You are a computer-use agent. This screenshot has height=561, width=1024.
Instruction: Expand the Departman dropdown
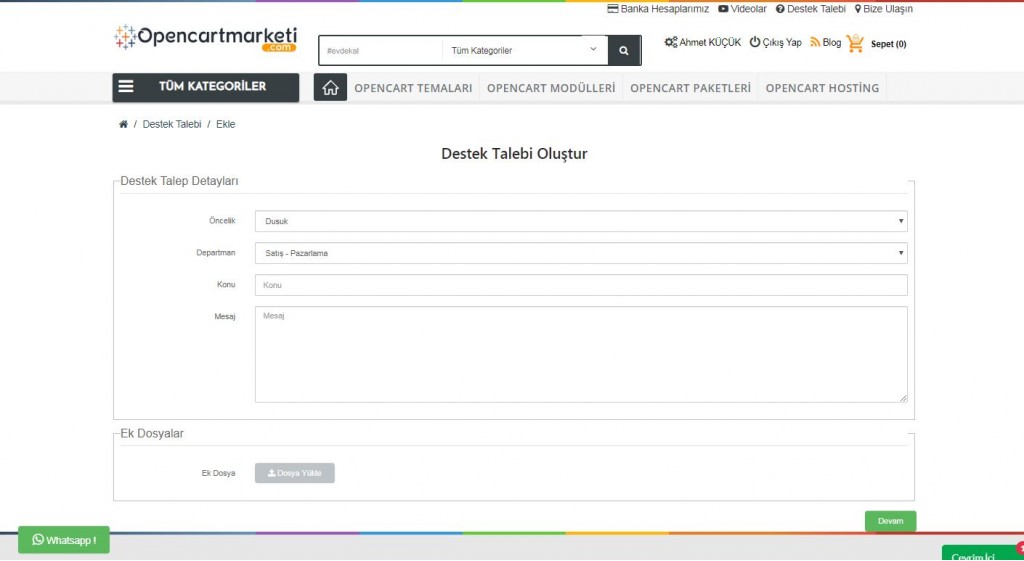click(x=580, y=253)
